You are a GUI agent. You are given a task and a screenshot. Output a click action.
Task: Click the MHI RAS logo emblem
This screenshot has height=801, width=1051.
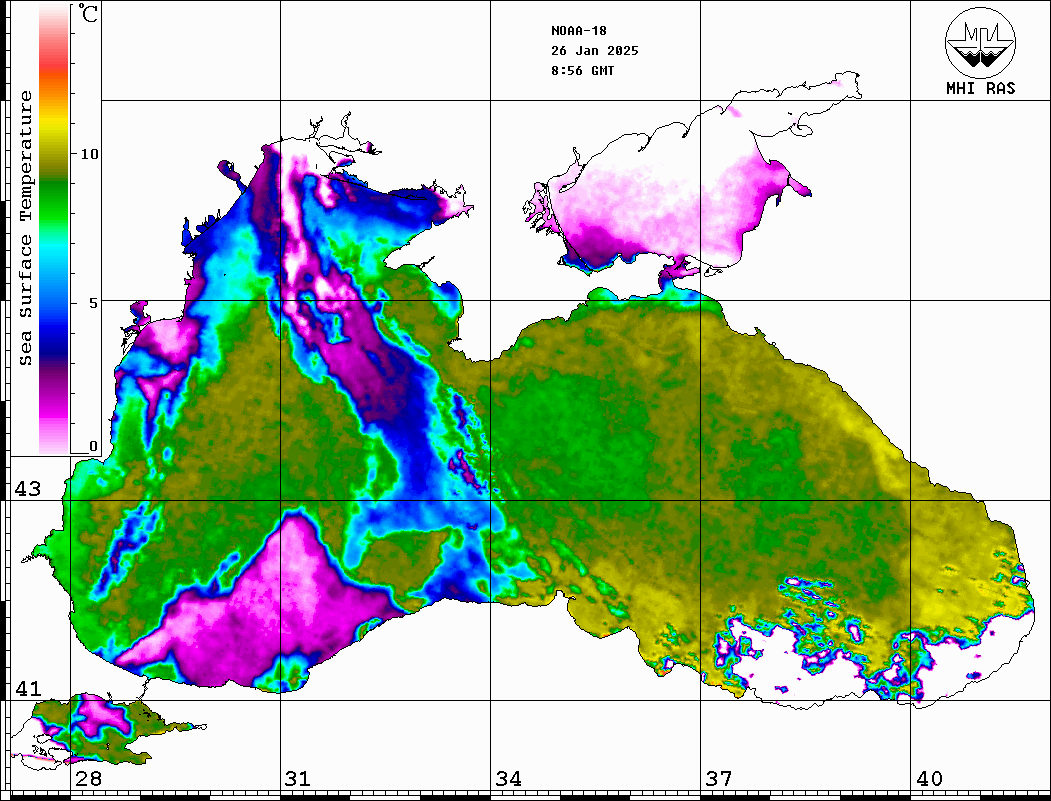[x=980, y=43]
